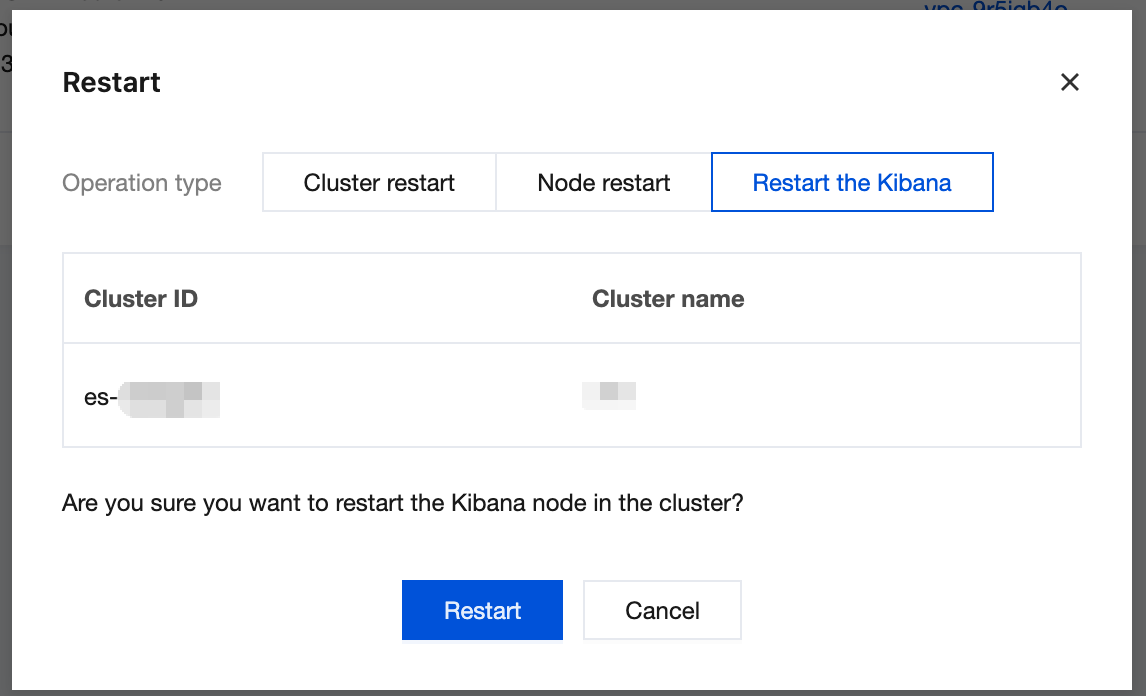The image size is (1146, 696).
Task: Close the Restart dialog with the X icon
Action: [x=1069, y=82]
